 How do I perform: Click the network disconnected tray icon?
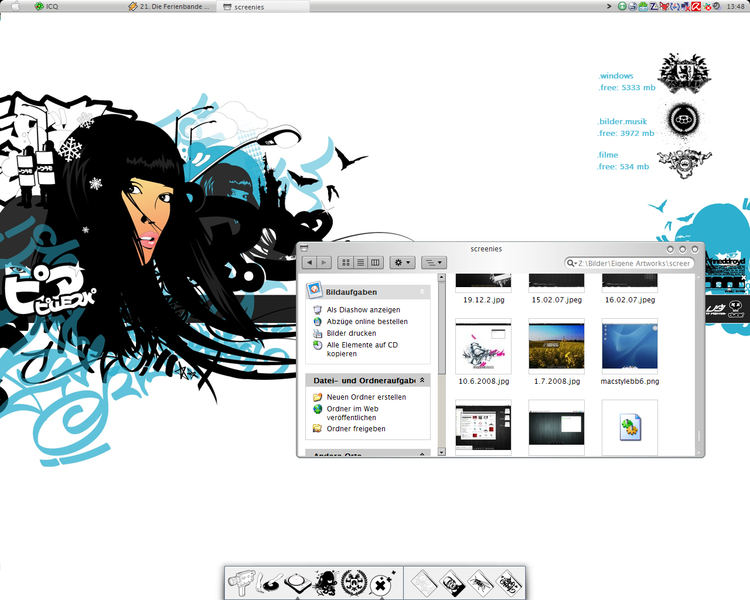pos(685,6)
